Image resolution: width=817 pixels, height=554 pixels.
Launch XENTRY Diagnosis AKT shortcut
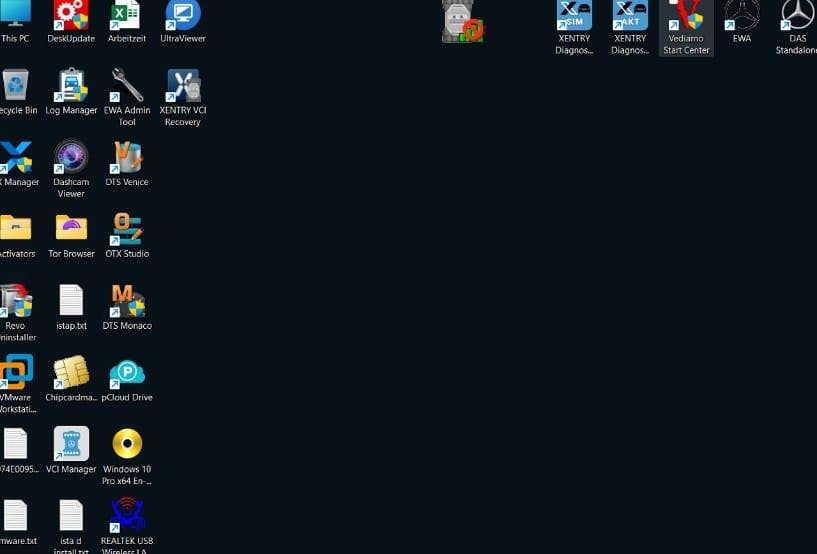click(630, 27)
